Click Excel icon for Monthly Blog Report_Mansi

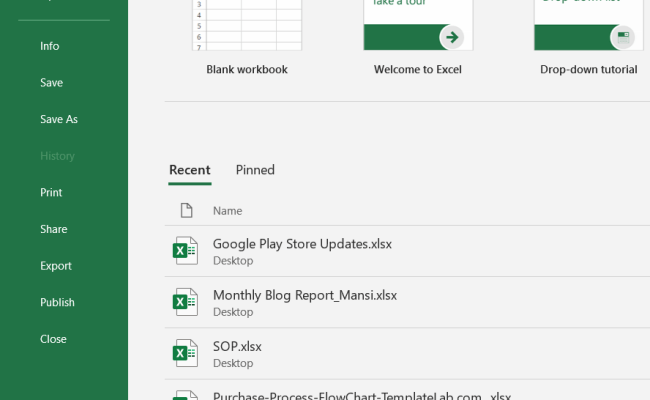[185, 302]
